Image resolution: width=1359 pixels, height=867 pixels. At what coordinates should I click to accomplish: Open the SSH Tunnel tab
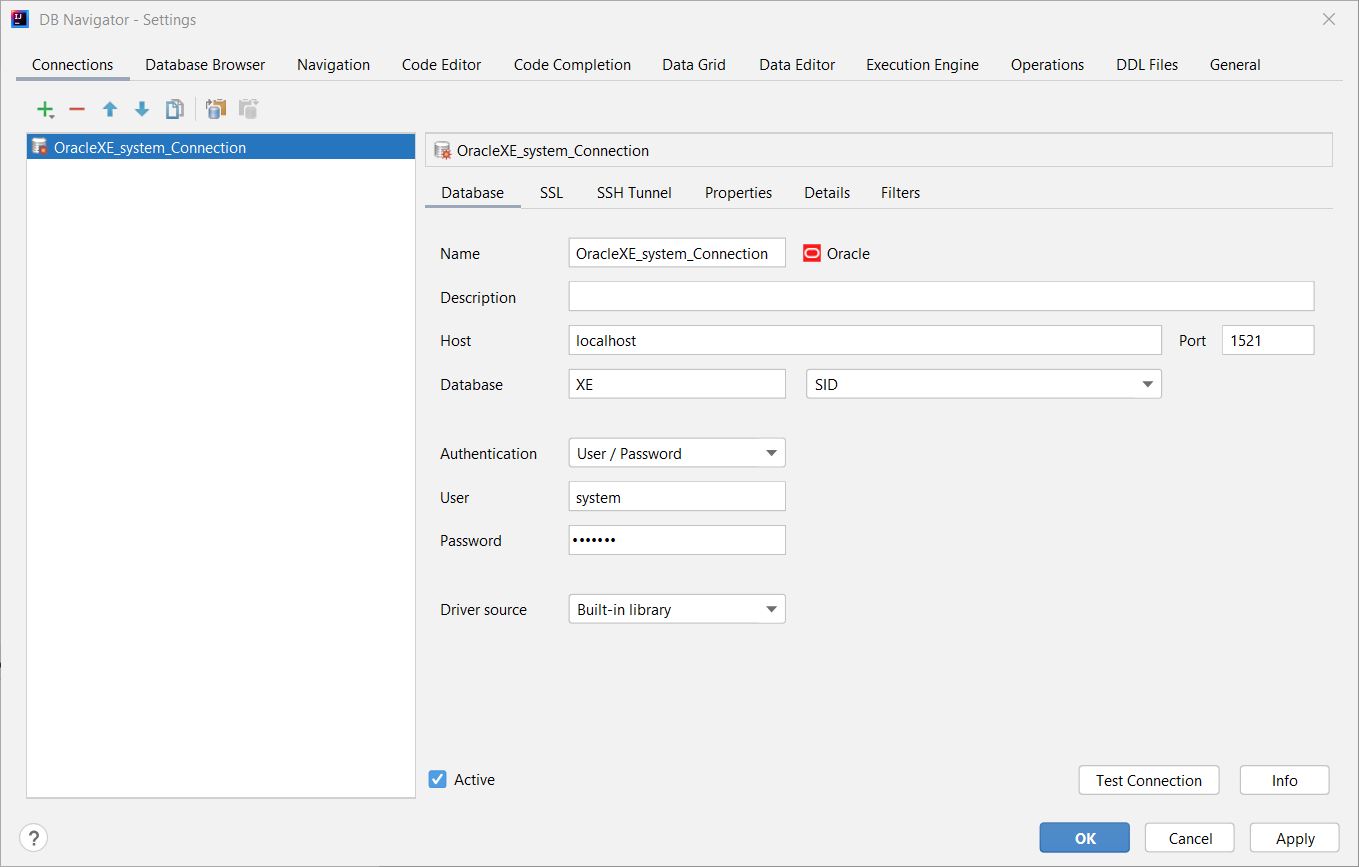tap(634, 193)
